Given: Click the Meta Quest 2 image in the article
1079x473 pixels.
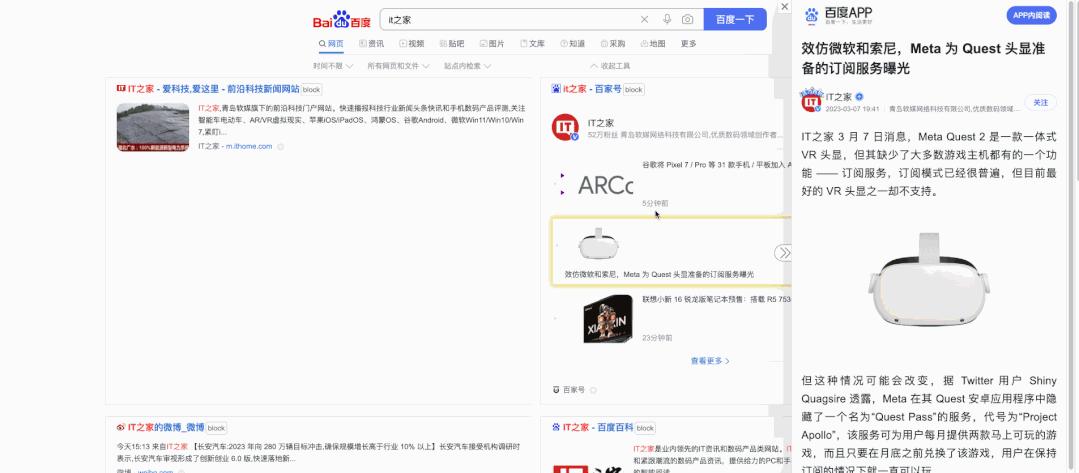Looking at the screenshot, I should point(930,281).
